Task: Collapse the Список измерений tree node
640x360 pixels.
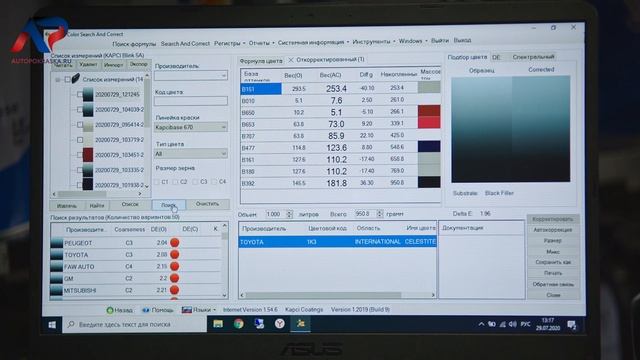Action: click(x=58, y=79)
